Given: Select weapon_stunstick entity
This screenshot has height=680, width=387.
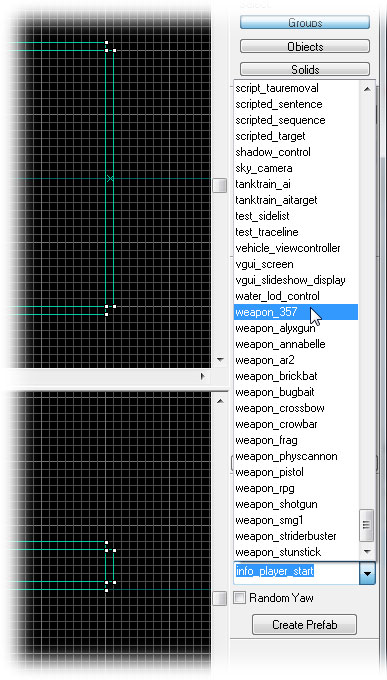Looking at the screenshot, I should [296, 552].
